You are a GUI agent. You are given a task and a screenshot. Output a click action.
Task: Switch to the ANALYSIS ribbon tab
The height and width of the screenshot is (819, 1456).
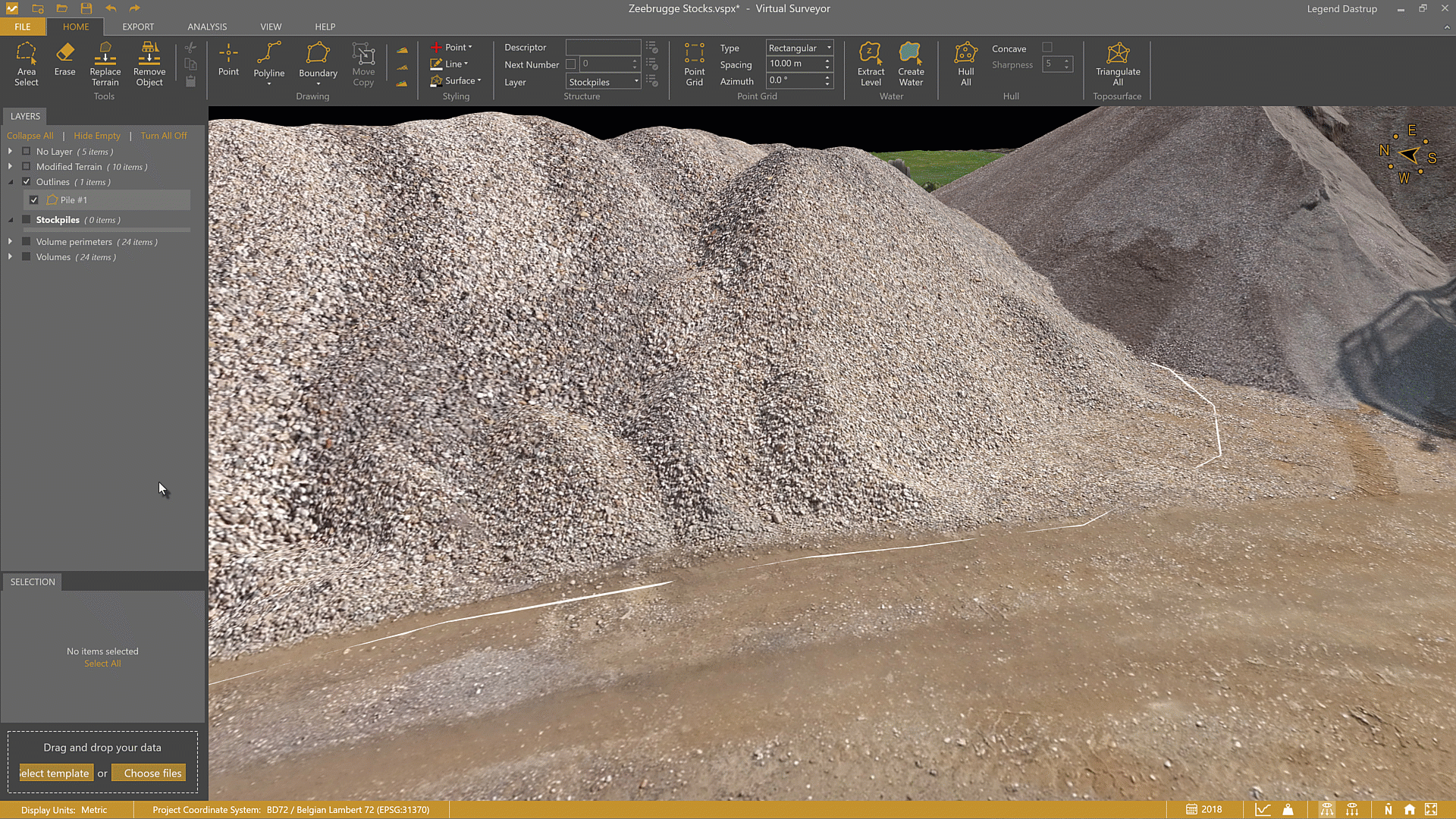point(206,27)
